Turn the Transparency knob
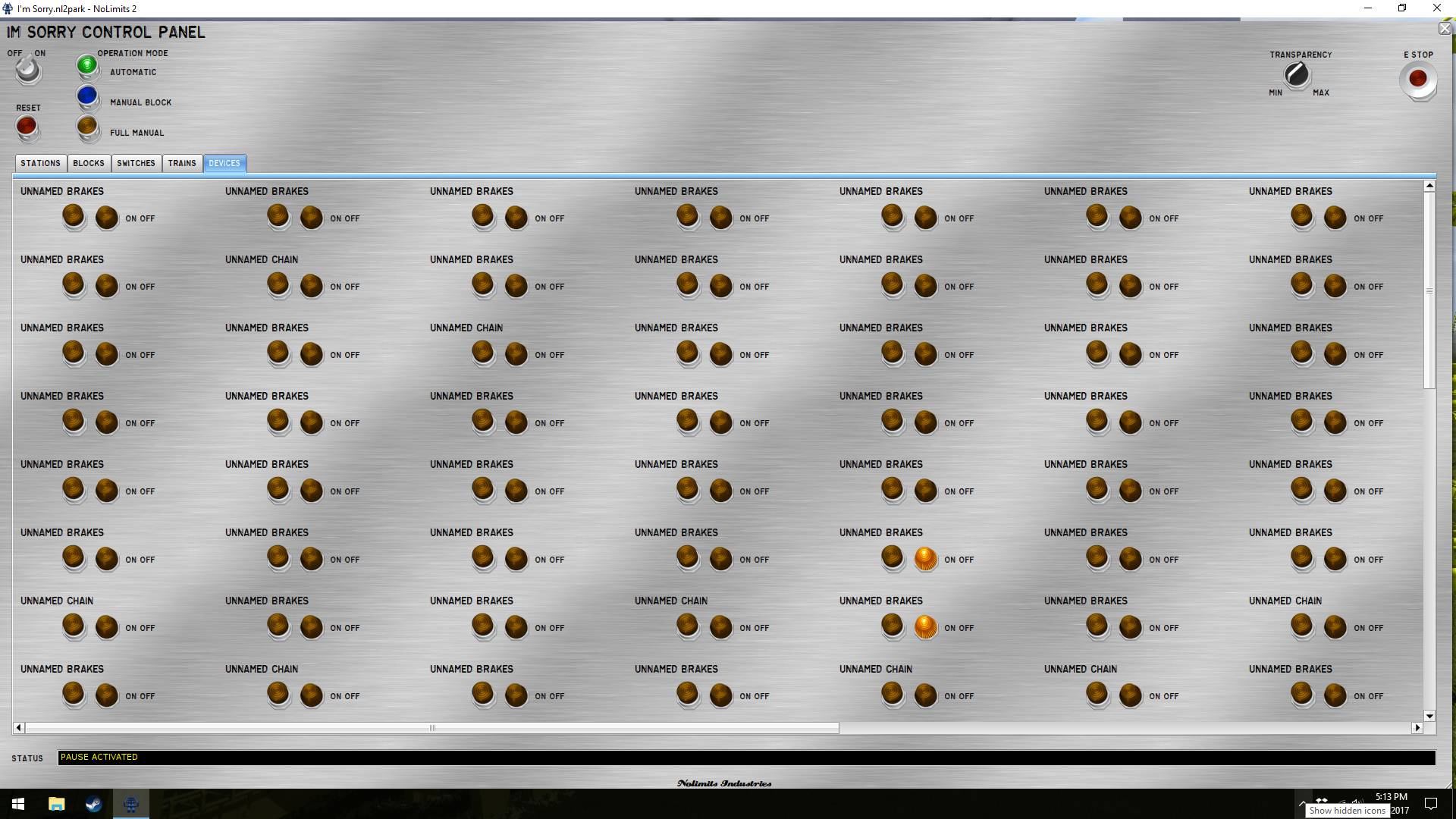Image resolution: width=1456 pixels, height=819 pixels. pyautogui.click(x=1296, y=74)
